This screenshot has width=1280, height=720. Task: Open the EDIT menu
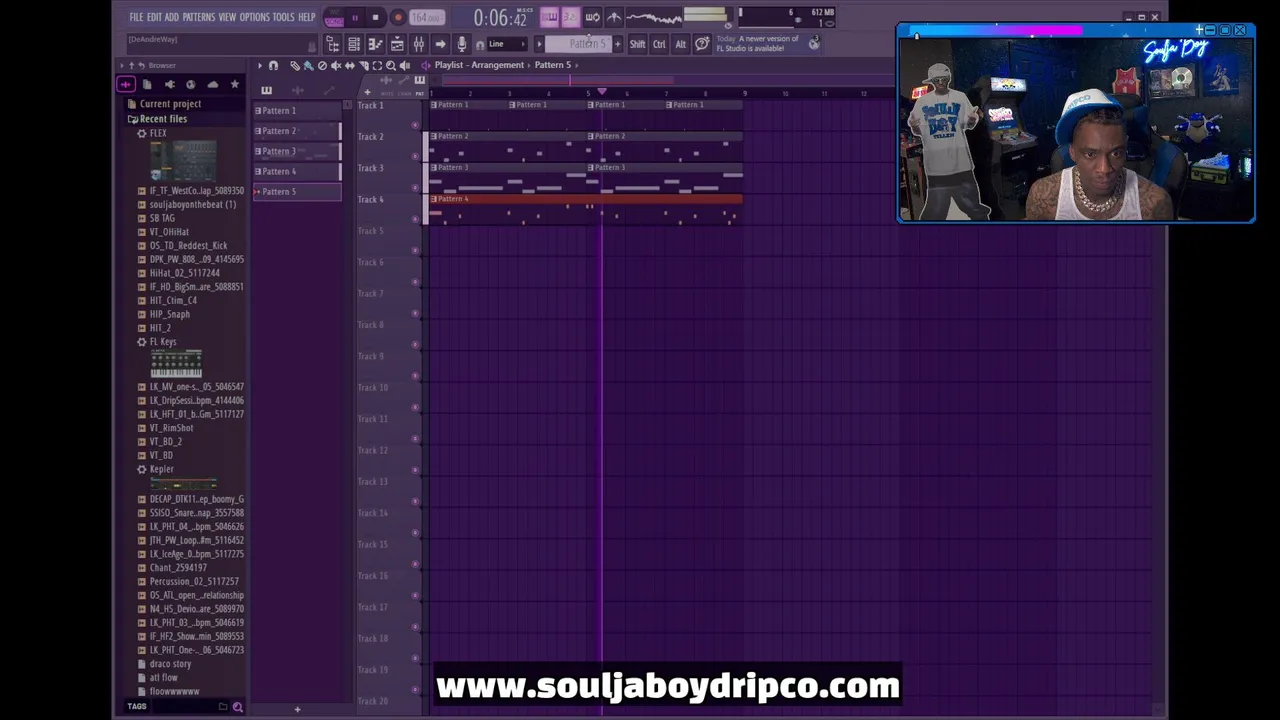click(155, 17)
